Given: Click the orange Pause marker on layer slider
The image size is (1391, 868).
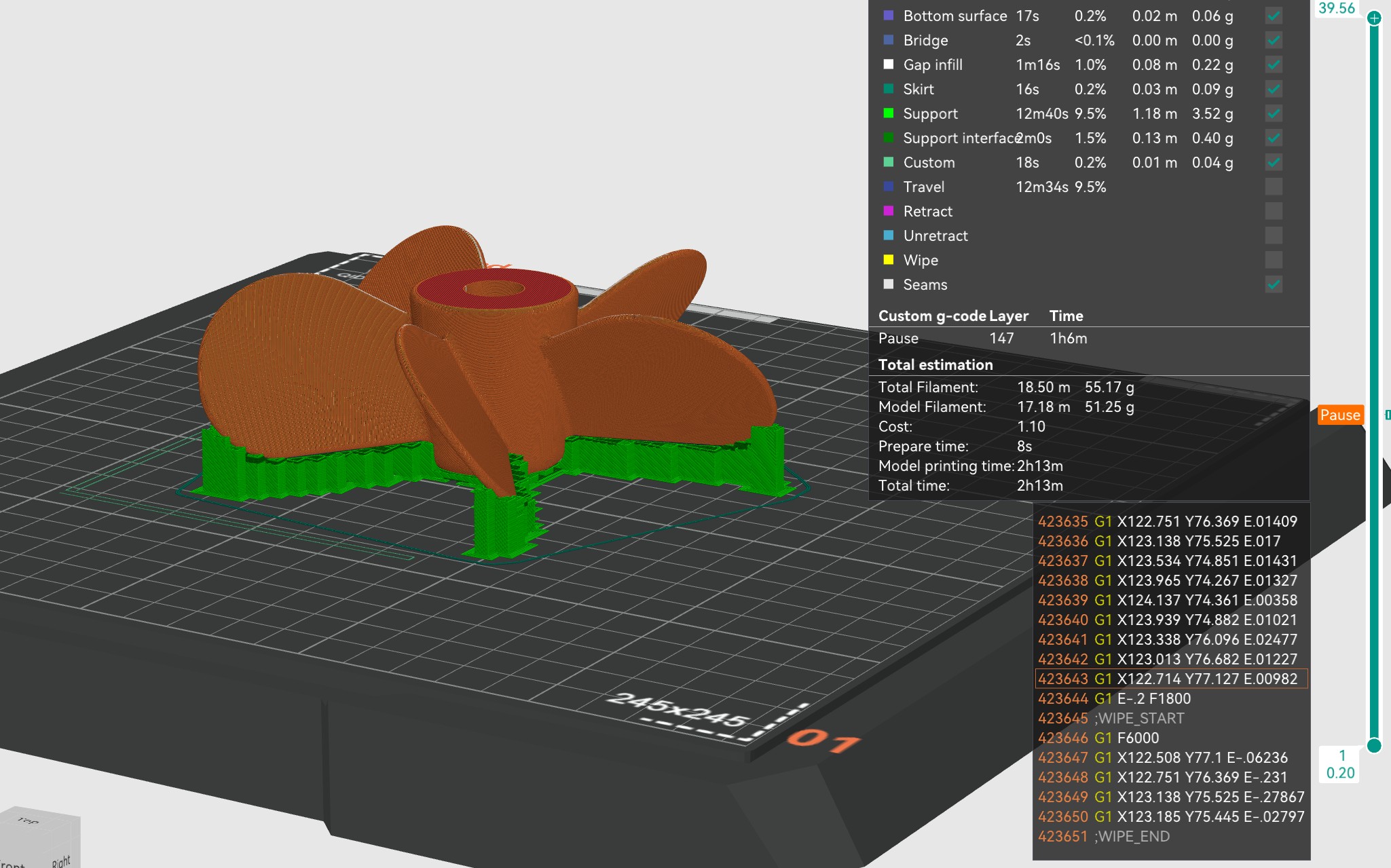Looking at the screenshot, I should [x=1340, y=415].
